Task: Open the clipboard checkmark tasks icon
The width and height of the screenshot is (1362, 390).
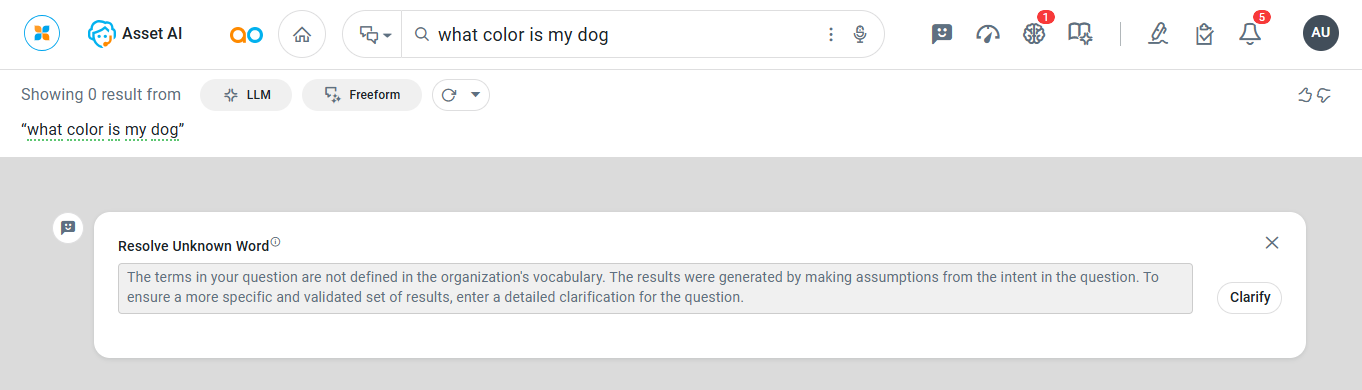Action: [1204, 34]
